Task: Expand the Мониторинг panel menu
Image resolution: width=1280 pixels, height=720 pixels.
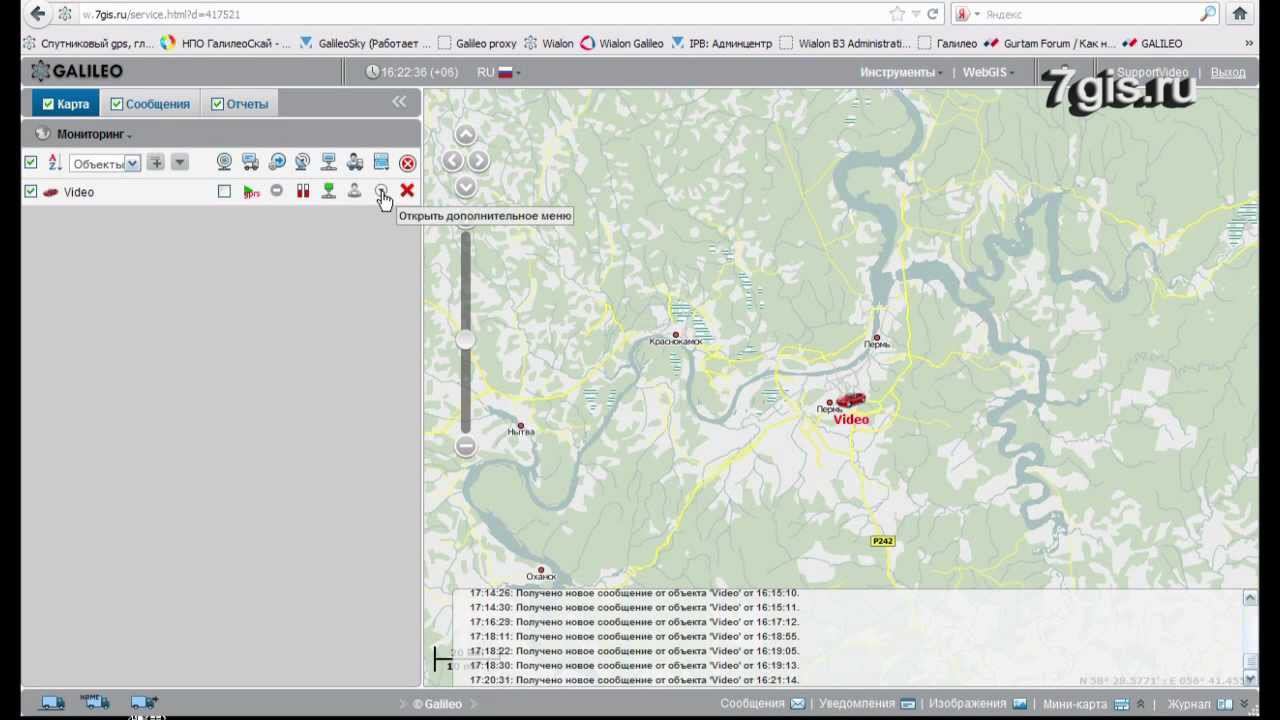Action: point(94,134)
